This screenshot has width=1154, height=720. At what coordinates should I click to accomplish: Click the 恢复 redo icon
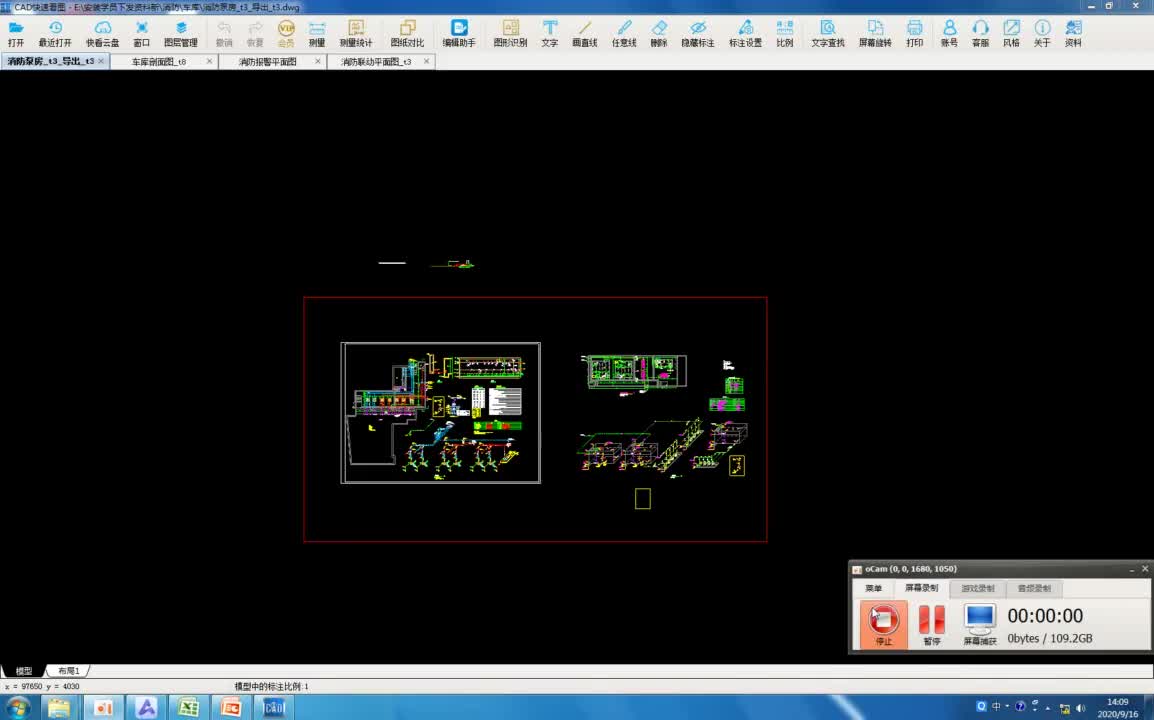tap(255, 34)
